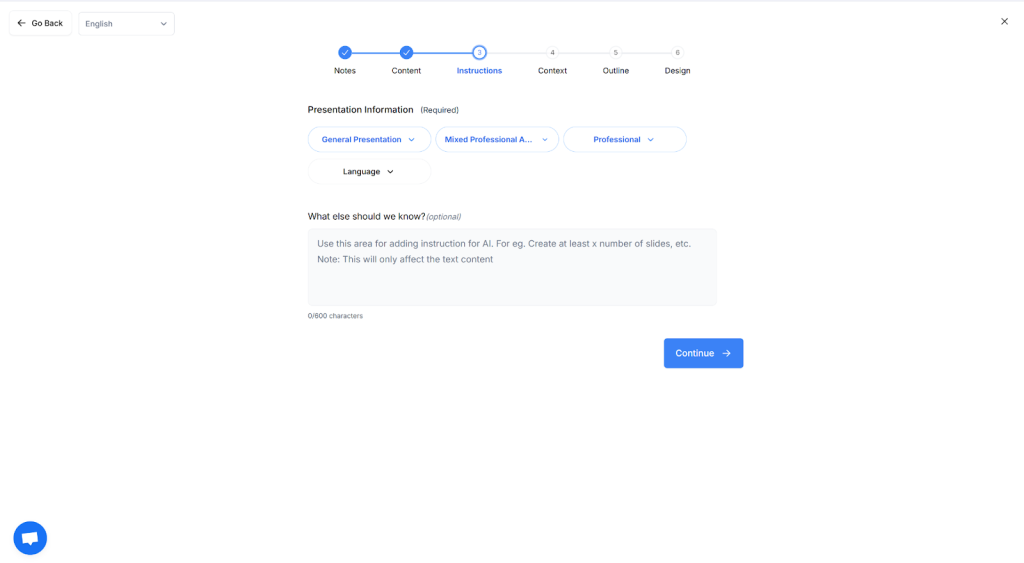Click the completed Notes step checkmark
The height and width of the screenshot is (563, 1024).
(x=345, y=53)
